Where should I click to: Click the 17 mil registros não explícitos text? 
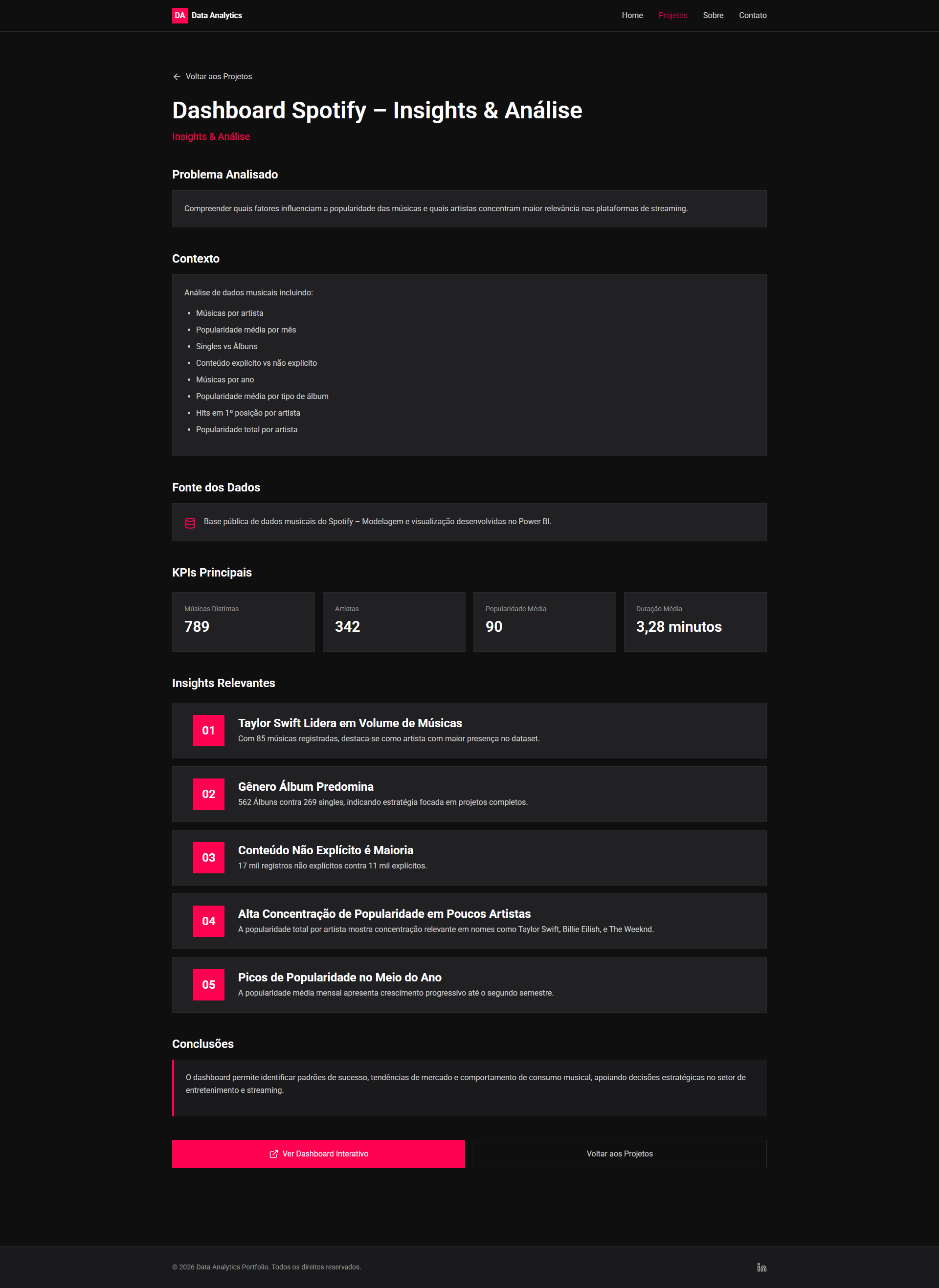[x=333, y=866]
